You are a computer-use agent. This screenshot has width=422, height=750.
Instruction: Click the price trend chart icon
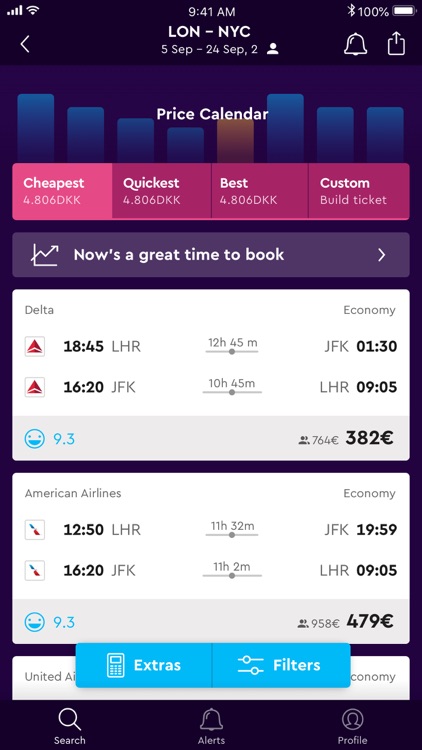[x=45, y=255]
